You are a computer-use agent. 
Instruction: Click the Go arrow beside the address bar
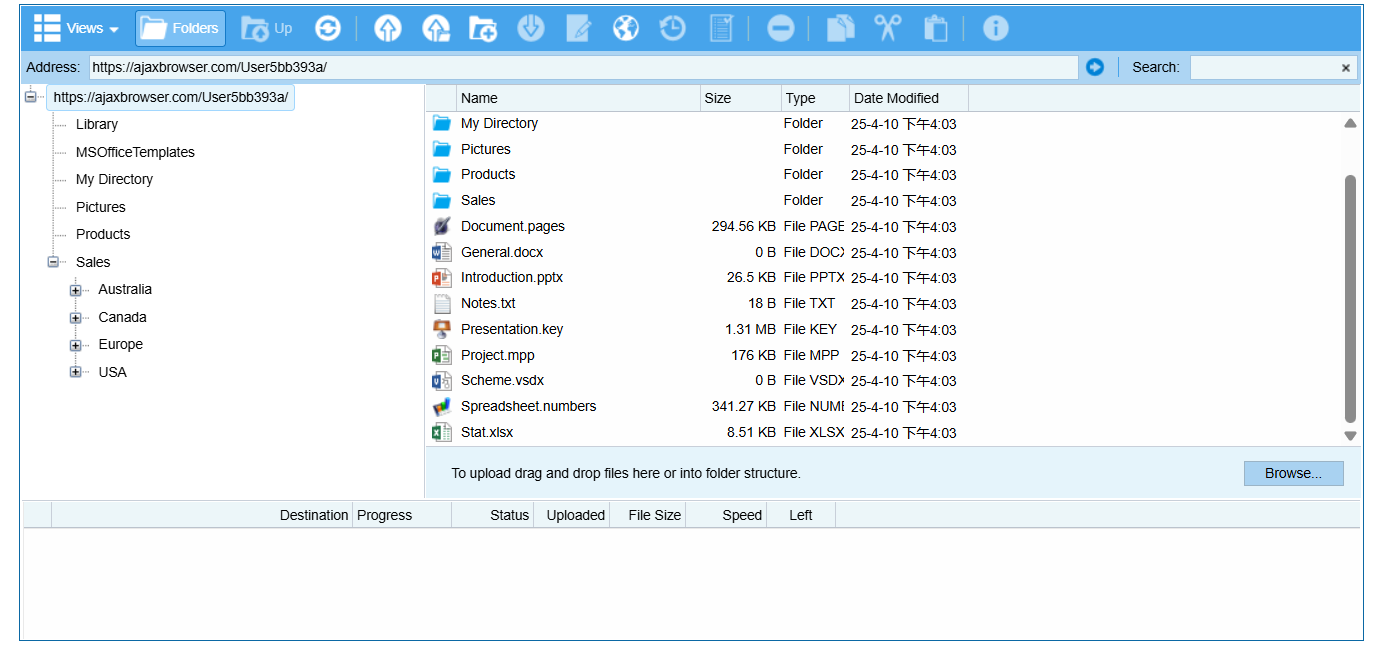point(1095,67)
